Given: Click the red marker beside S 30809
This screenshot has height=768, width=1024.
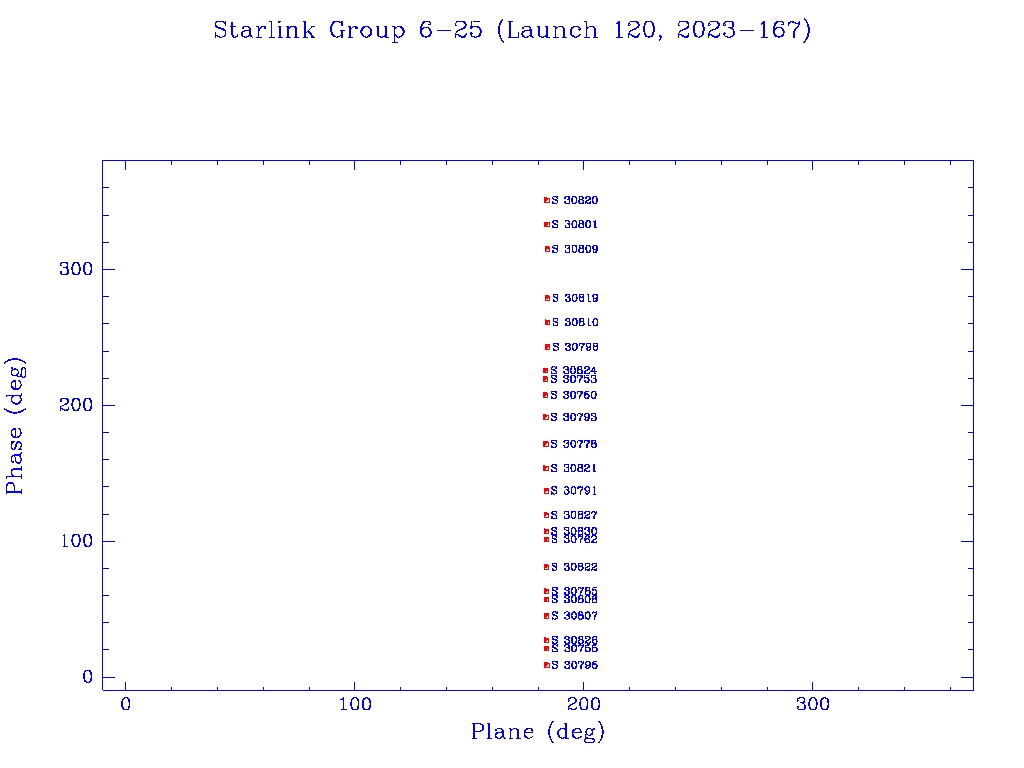Looking at the screenshot, I should [547, 249].
